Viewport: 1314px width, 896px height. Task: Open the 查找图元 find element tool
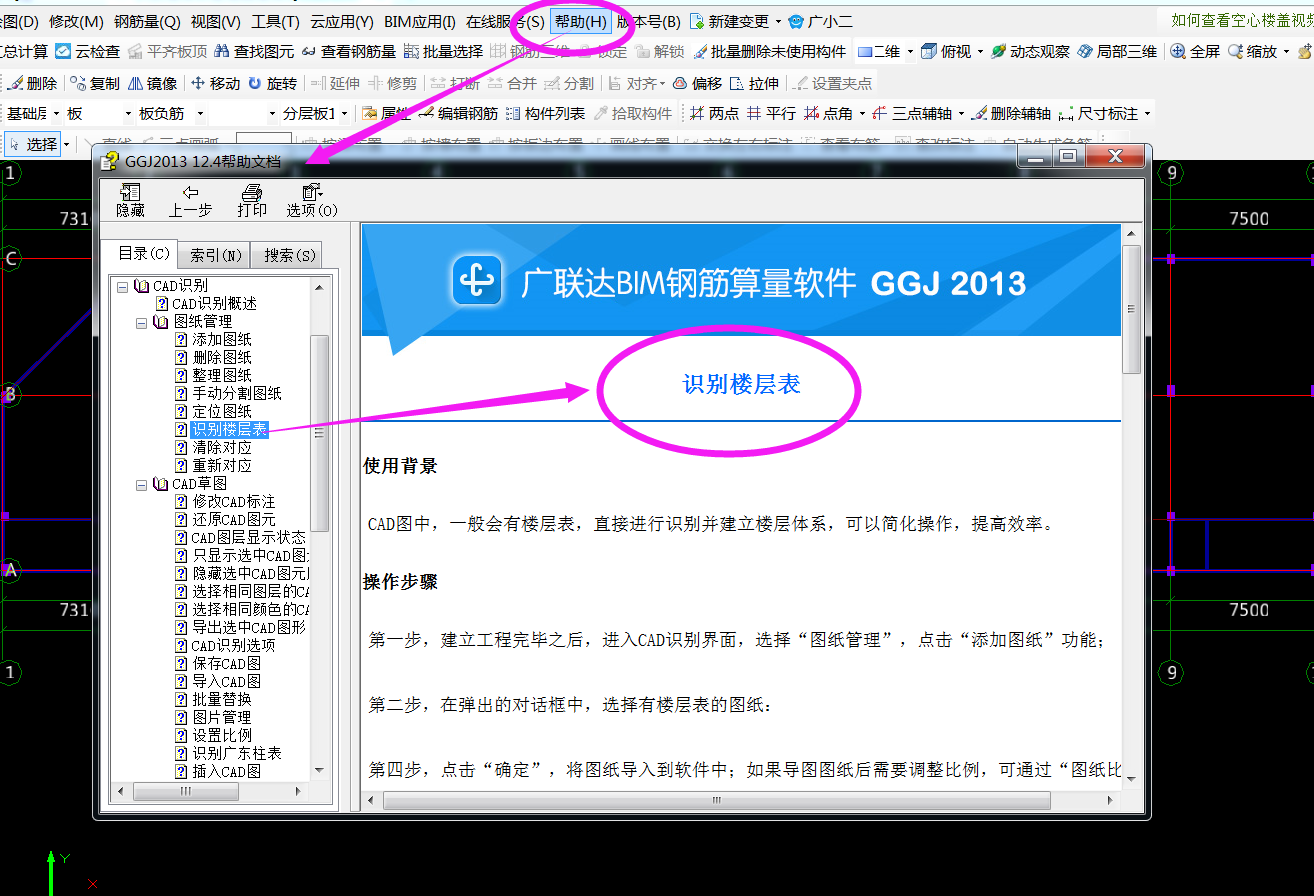254,52
